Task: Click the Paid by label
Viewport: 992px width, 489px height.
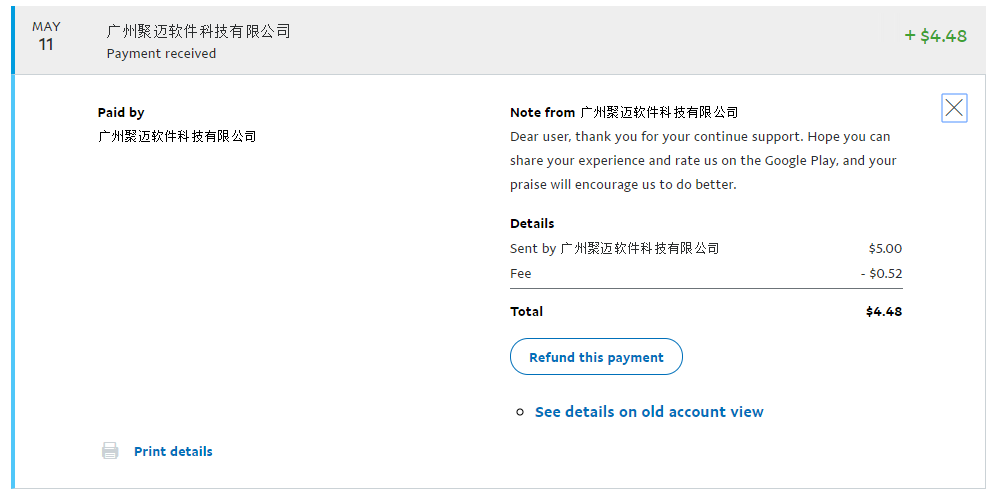Action: coord(121,113)
